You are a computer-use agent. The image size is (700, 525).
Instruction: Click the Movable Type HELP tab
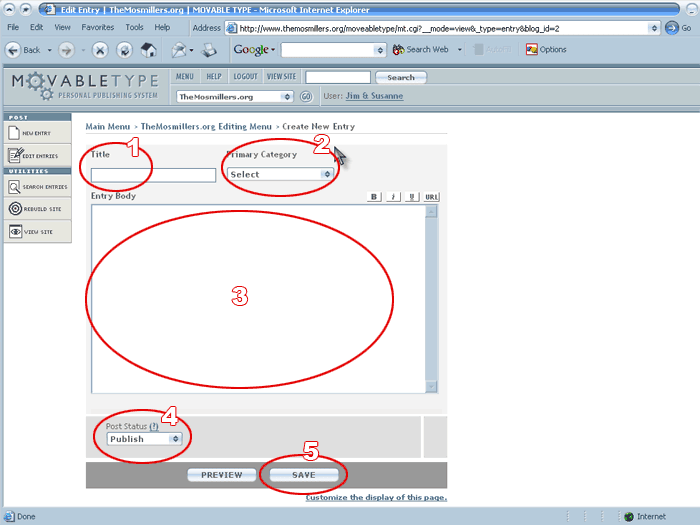[214, 77]
